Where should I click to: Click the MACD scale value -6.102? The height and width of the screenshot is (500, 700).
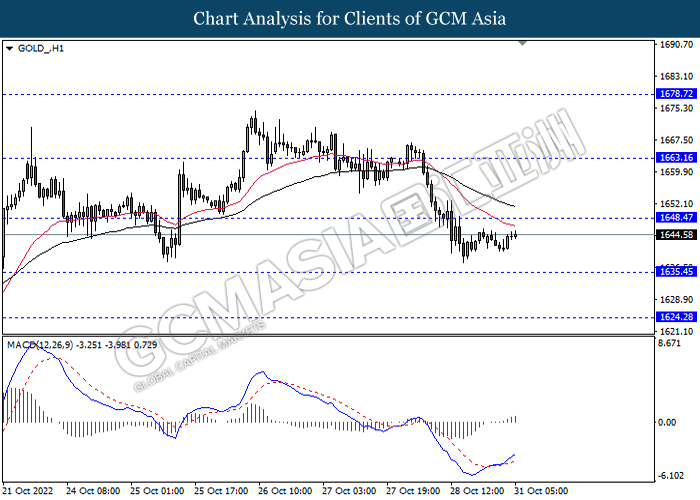point(671,476)
